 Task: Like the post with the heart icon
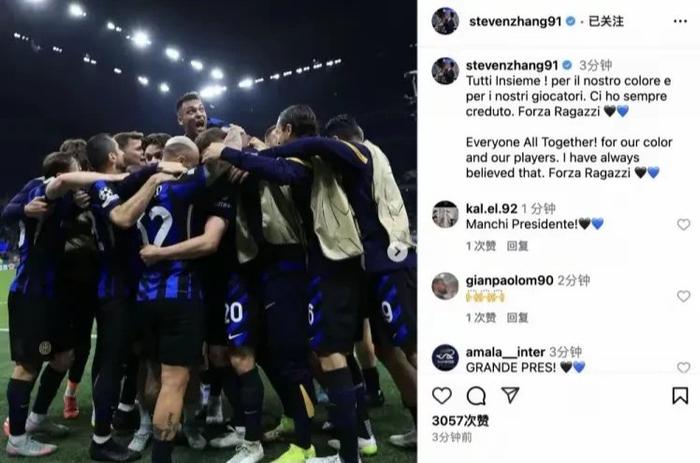[x=442, y=396]
